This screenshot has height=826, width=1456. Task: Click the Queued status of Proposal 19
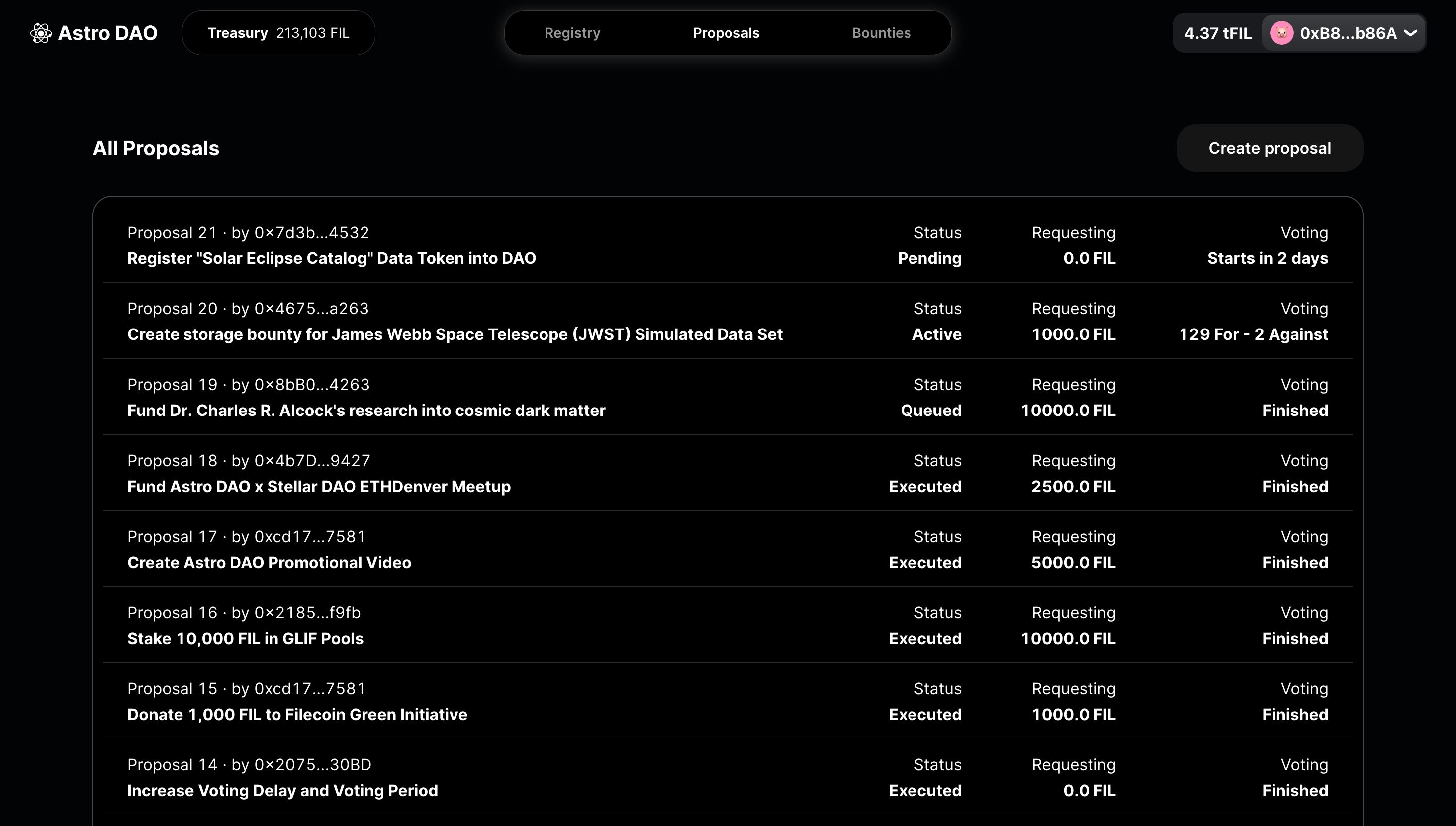tap(931, 411)
